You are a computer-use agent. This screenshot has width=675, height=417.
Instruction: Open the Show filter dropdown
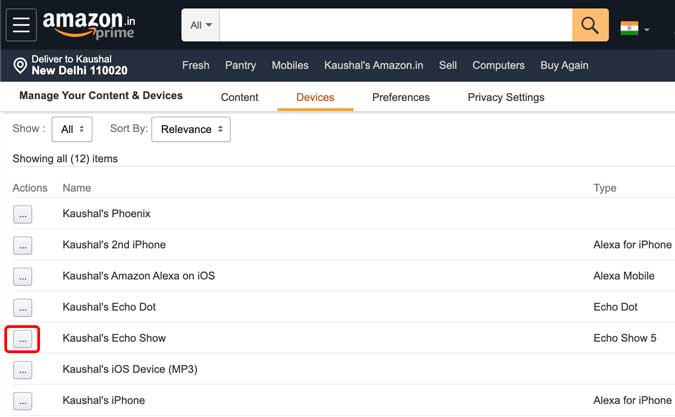point(73,129)
